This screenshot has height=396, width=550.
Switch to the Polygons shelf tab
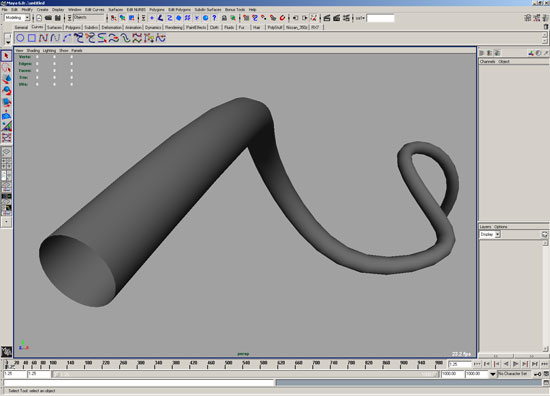(73, 27)
